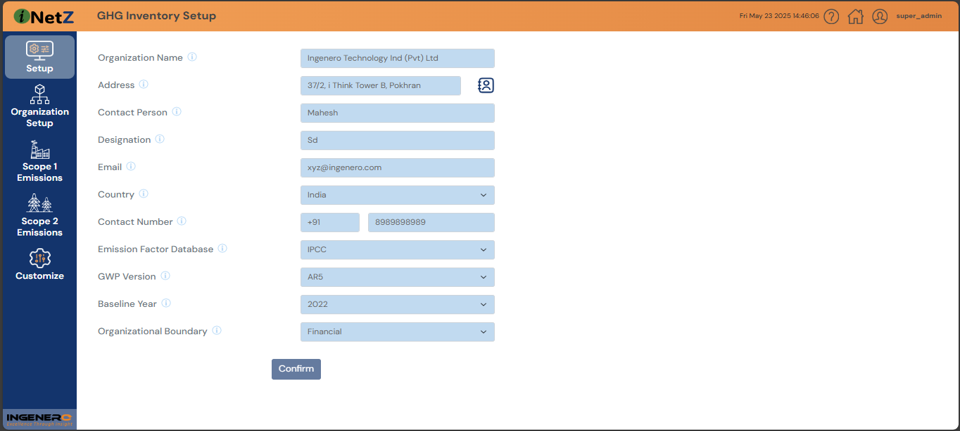
Task: Click info icon next to Organization Name
Action: click(x=192, y=57)
